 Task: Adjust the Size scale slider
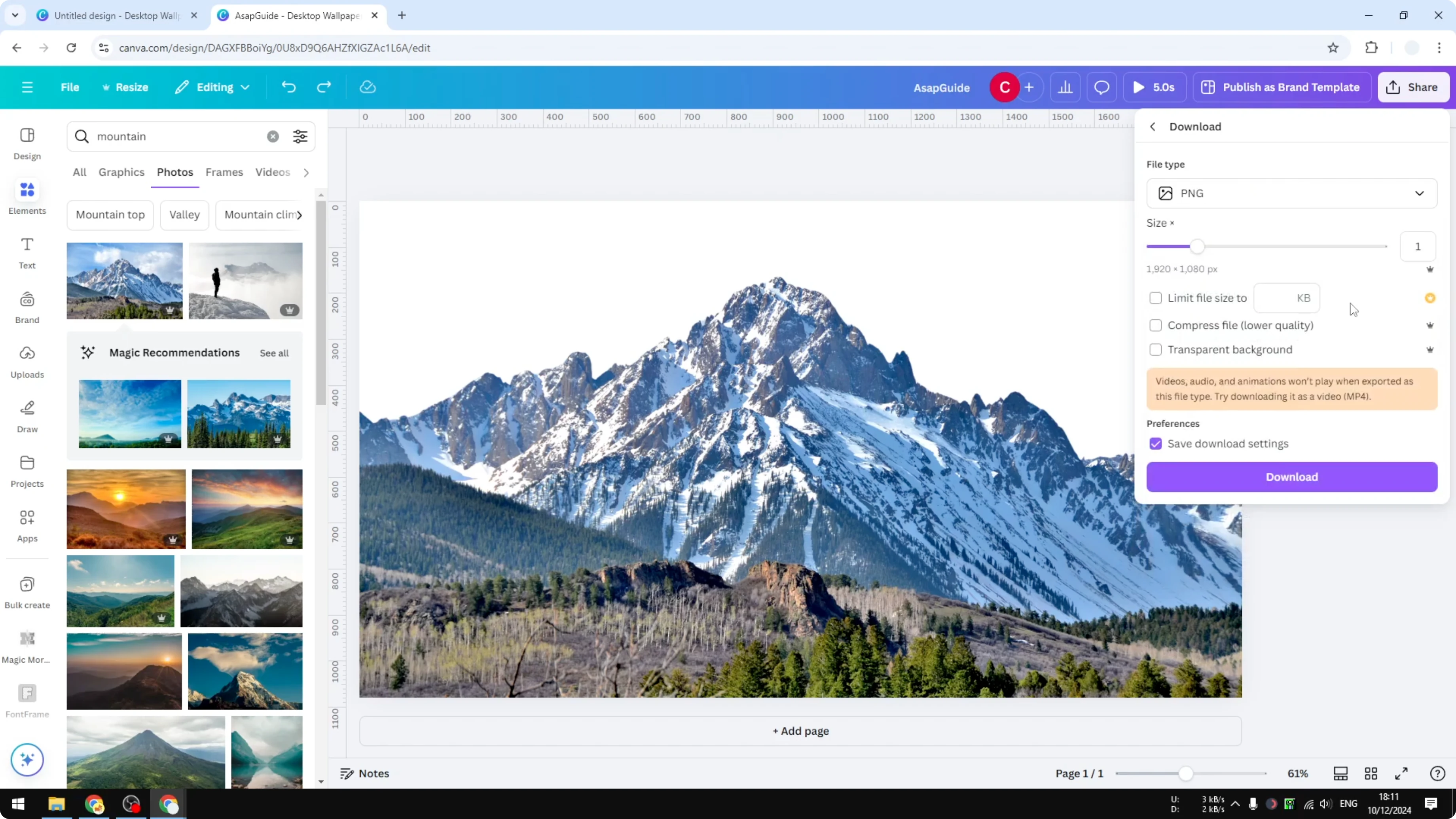point(1198,246)
